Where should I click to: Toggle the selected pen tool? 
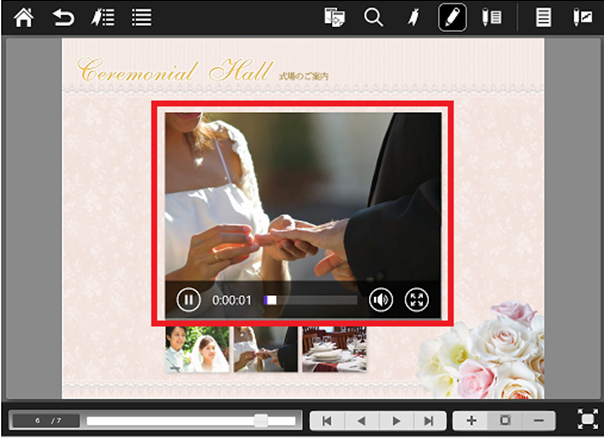[451, 17]
